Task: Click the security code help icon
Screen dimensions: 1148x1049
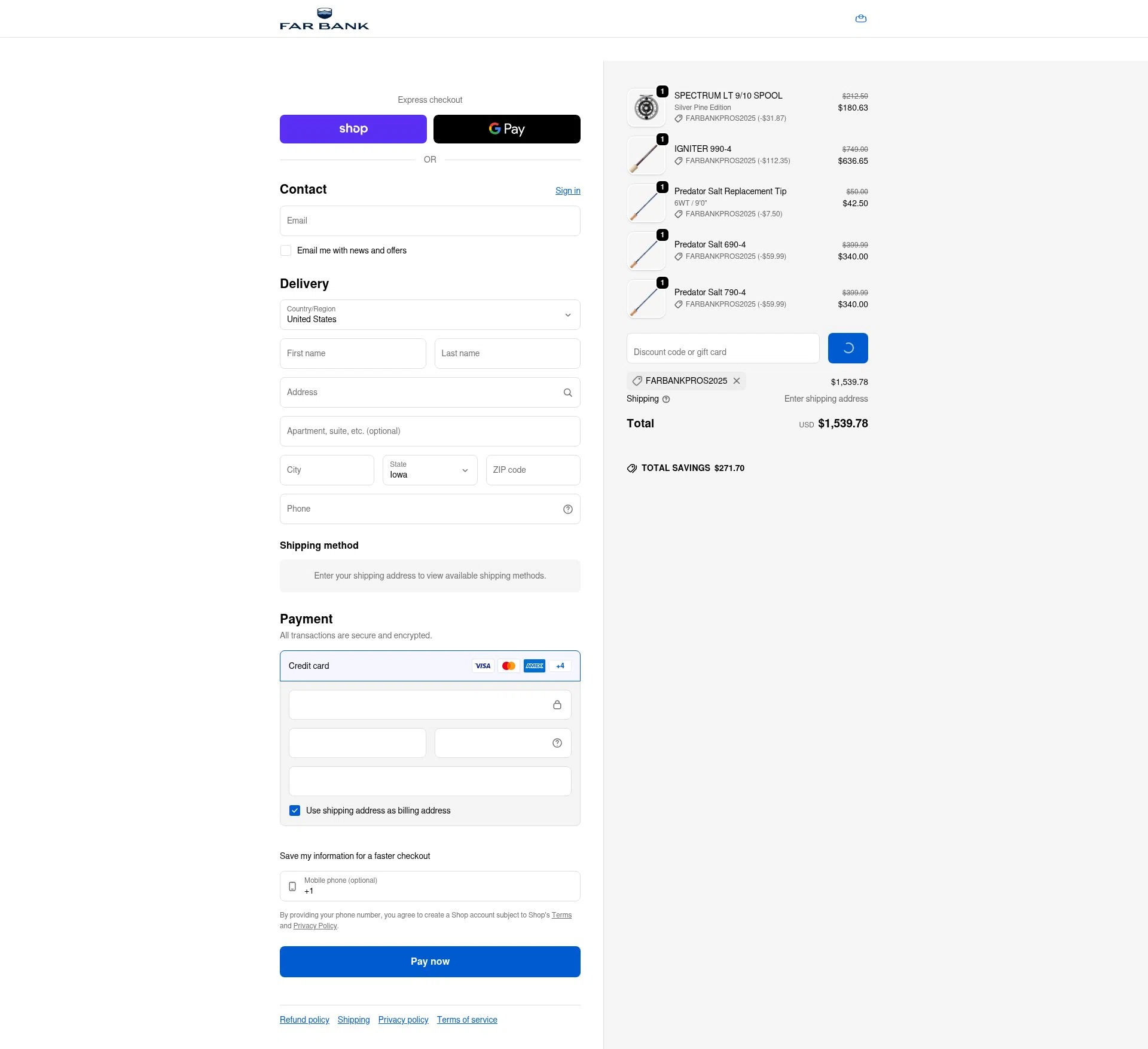Action: pos(557,743)
